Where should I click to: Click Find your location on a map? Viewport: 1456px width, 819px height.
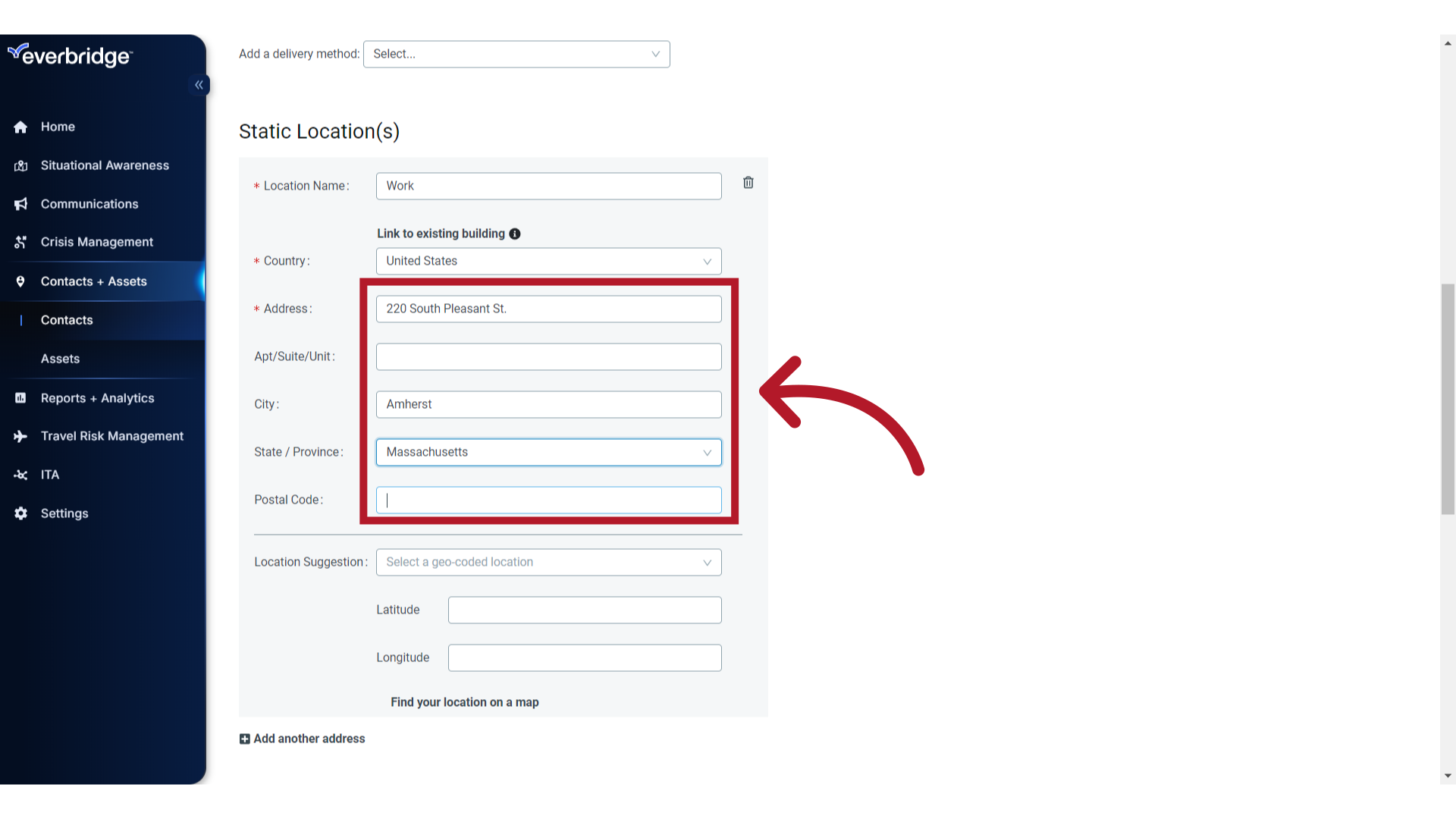click(x=464, y=702)
